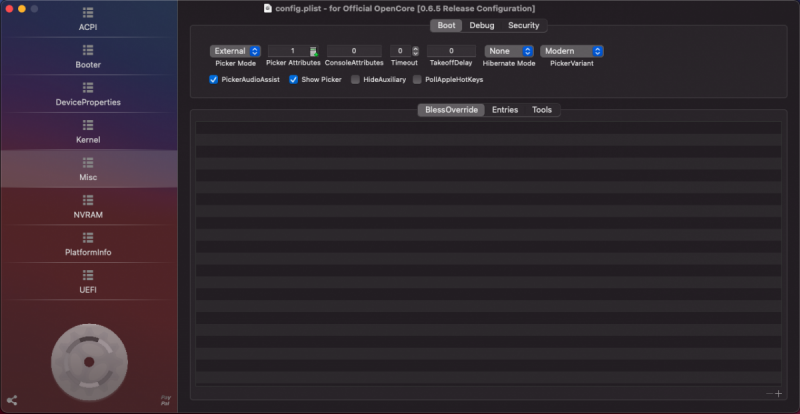800x414 pixels.
Task: Open the UEFI section in the sidebar
Action: click(x=88, y=281)
